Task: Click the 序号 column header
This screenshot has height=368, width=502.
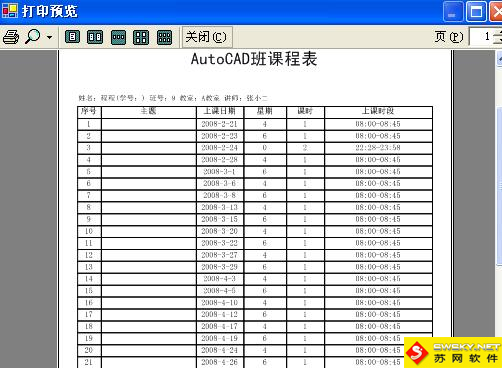Action: coord(89,111)
